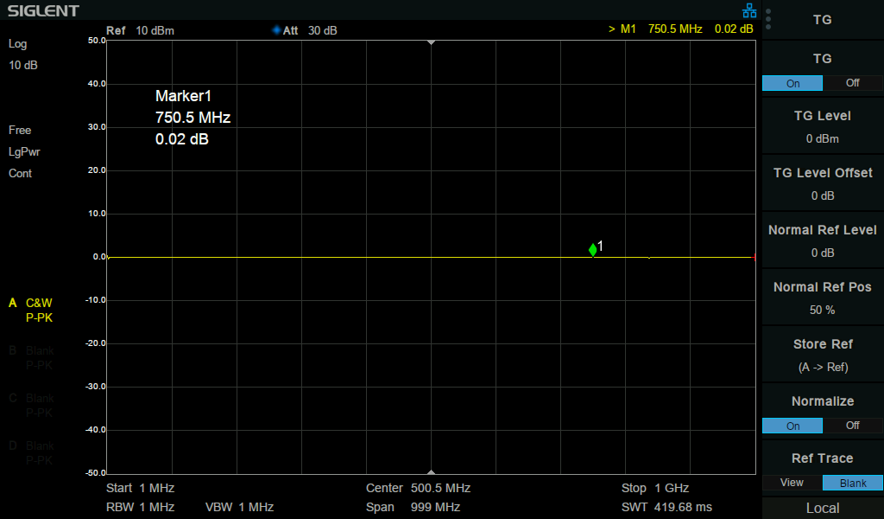Click the Local button
Image resolution: width=884 pixels, height=519 pixels.
pyautogui.click(x=823, y=508)
